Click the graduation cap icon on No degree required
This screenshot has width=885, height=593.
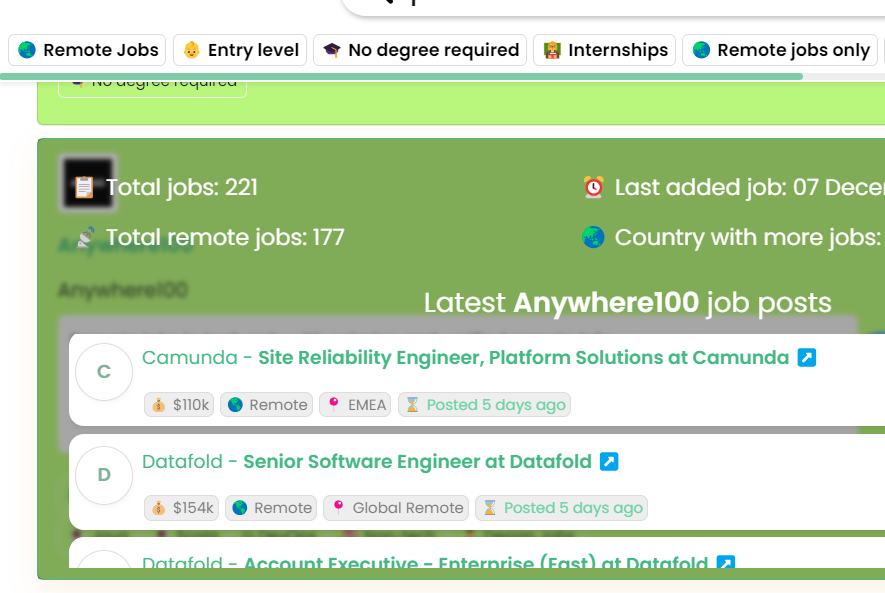point(332,50)
